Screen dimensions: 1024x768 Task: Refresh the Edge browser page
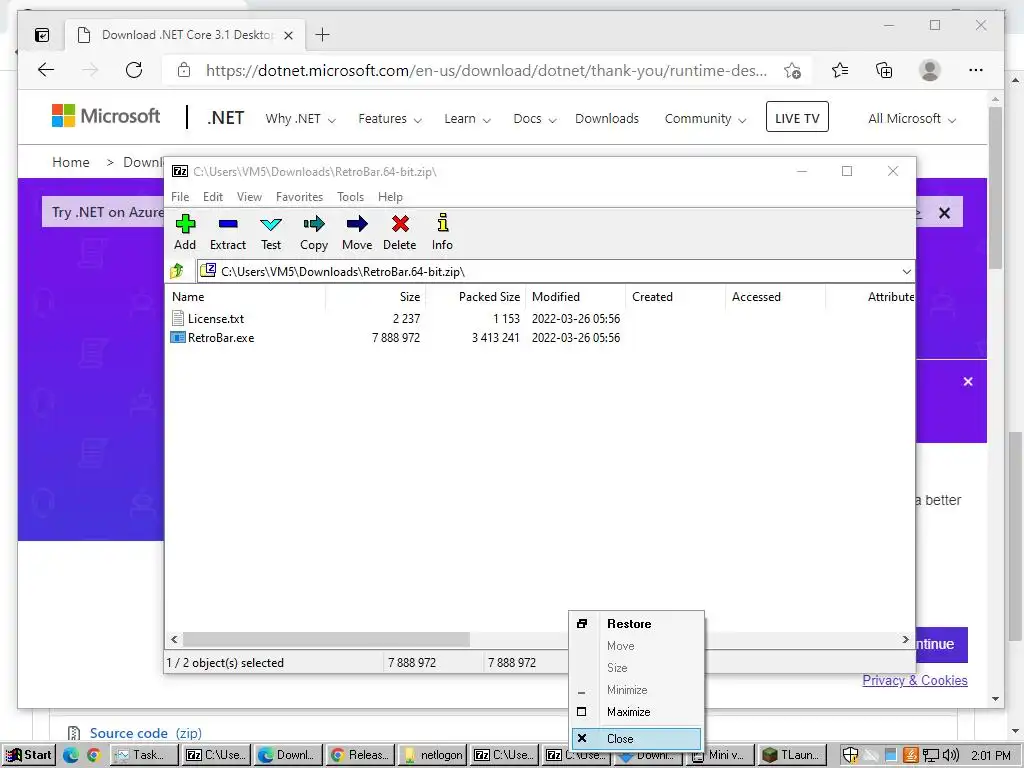point(134,70)
